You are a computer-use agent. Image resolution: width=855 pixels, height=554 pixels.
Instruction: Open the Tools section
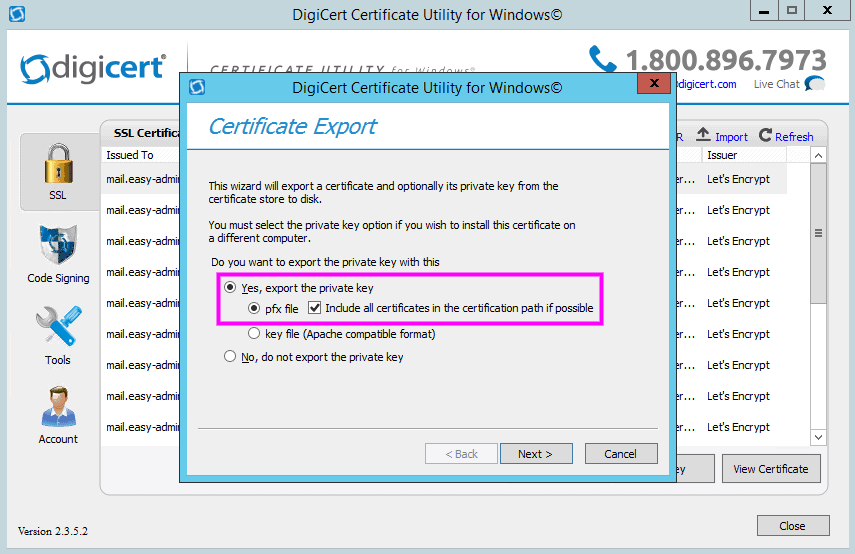(58, 335)
